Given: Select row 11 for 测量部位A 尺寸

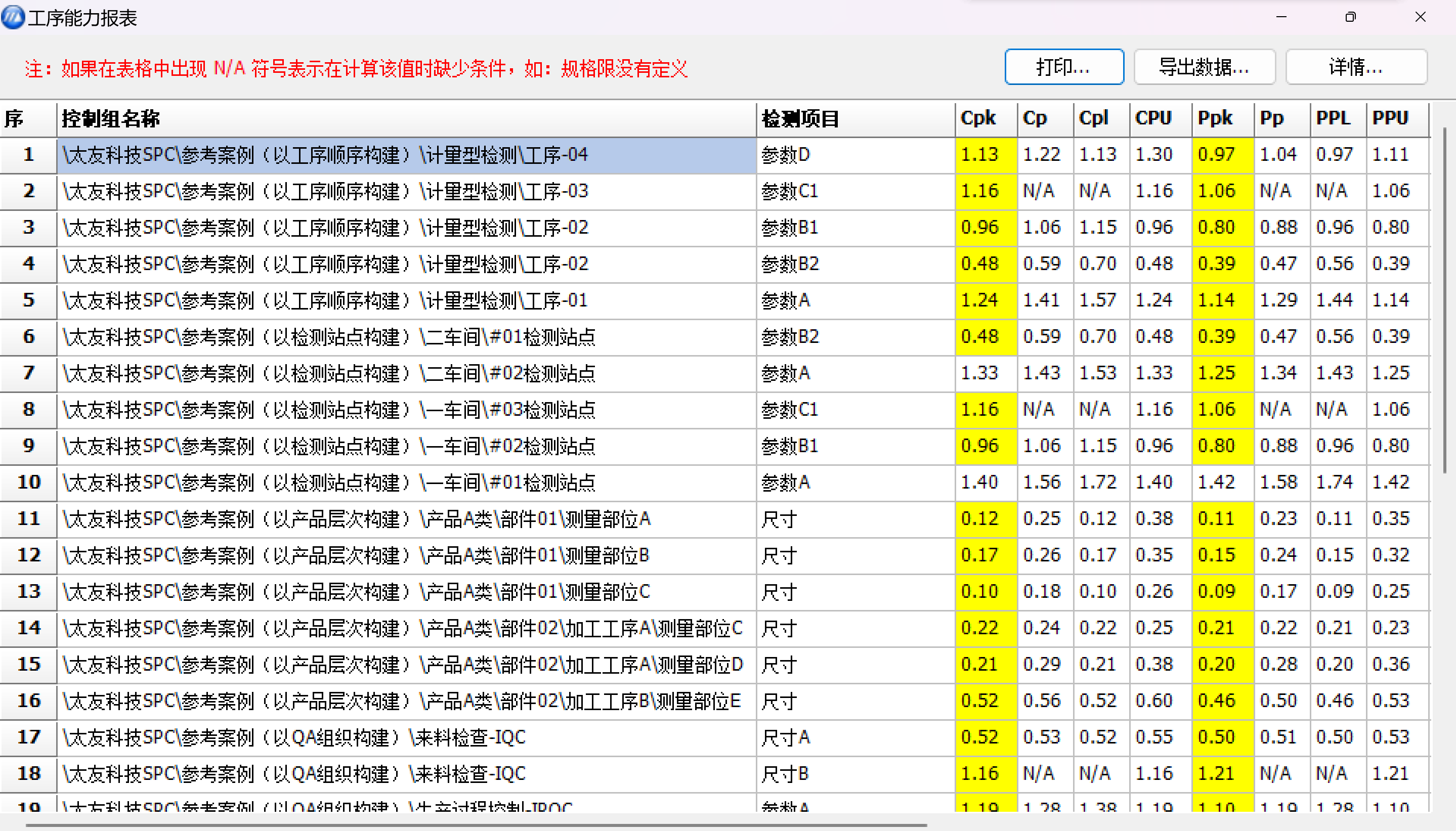Looking at the screenshot, I should point(400,519).
